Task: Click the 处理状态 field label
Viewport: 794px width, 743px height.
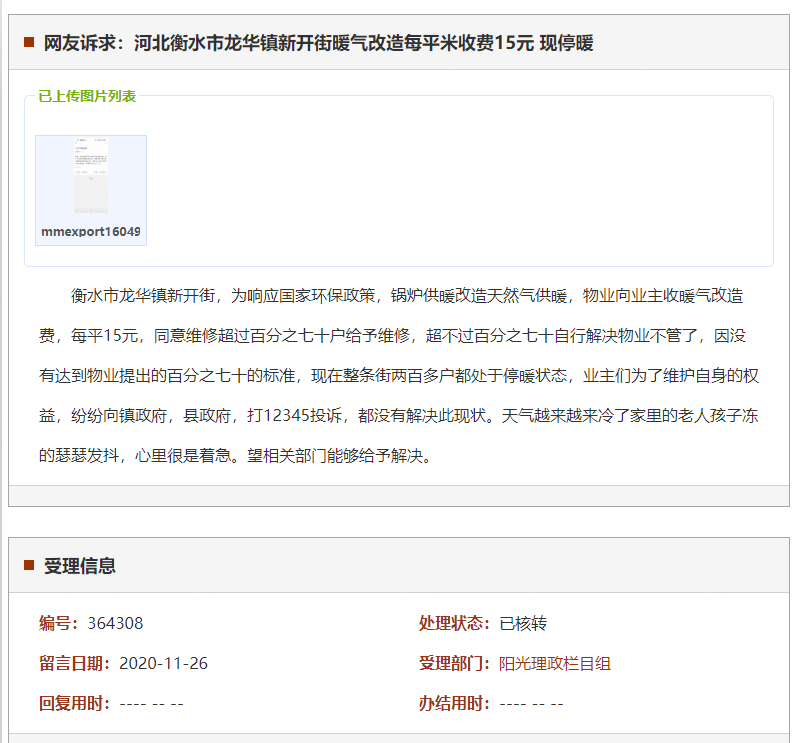Action: pos(454,623)
